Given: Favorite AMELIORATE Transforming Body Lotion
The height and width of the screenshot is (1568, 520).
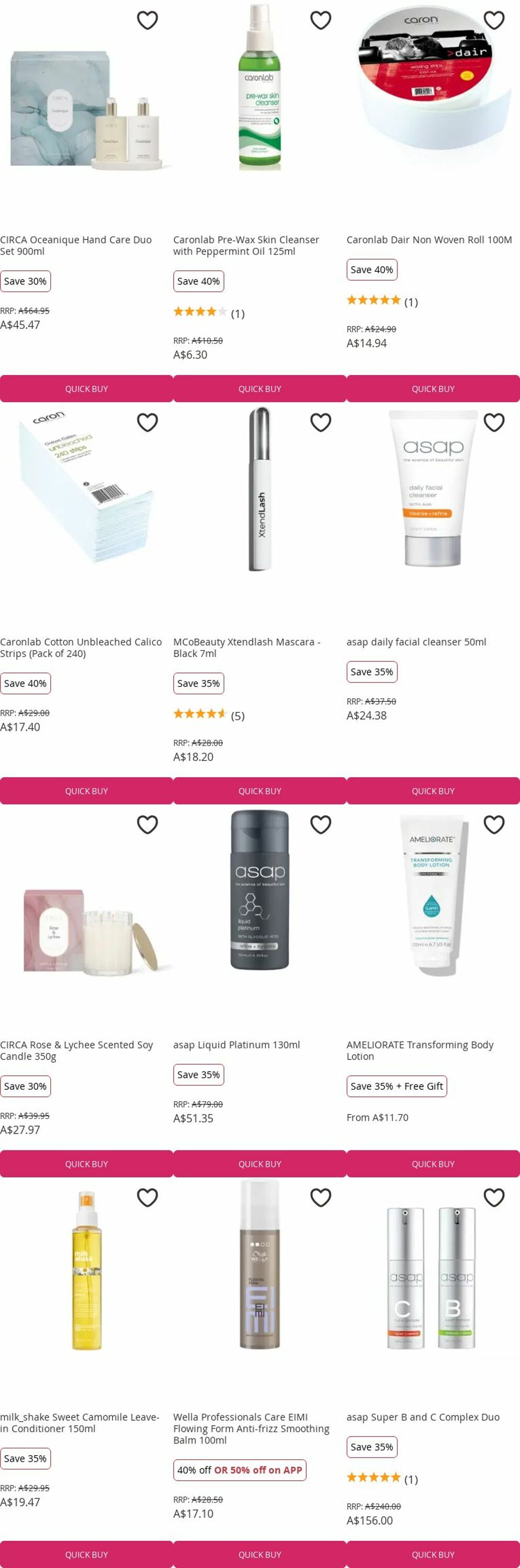Looking at the screenshot, I should coord(494,824).
